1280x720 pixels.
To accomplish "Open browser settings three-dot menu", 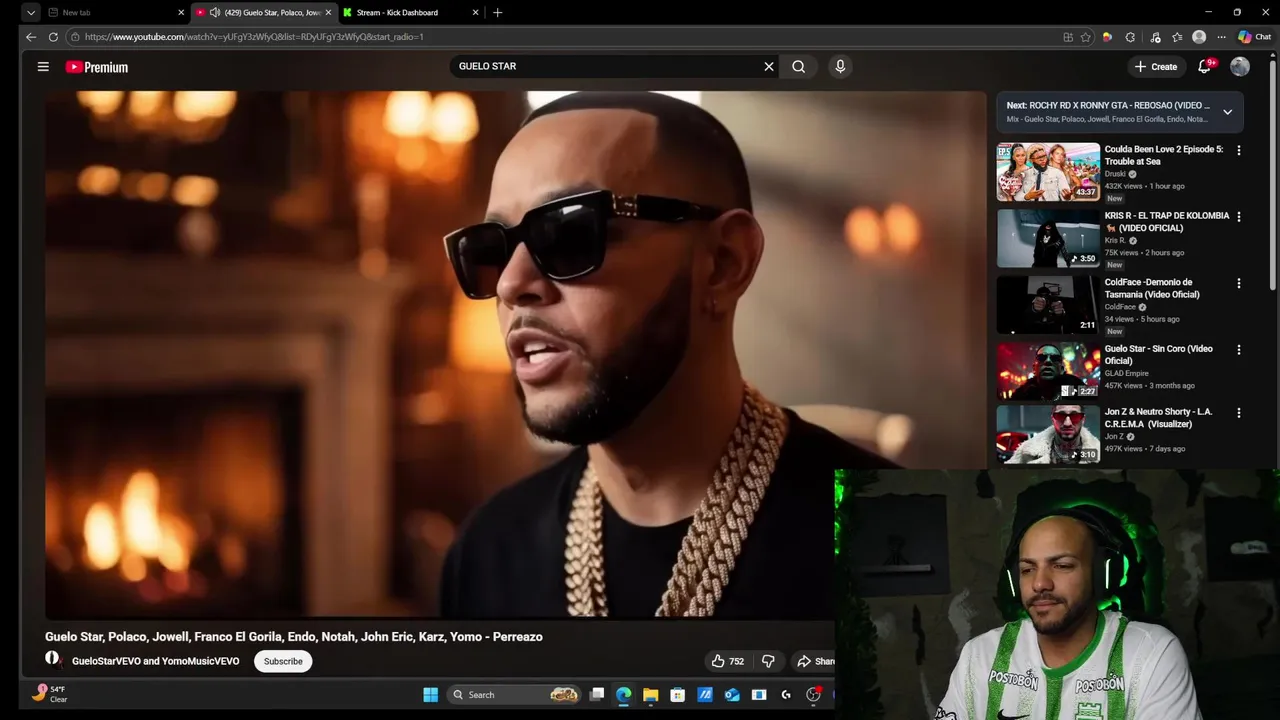I will 1221,37.
